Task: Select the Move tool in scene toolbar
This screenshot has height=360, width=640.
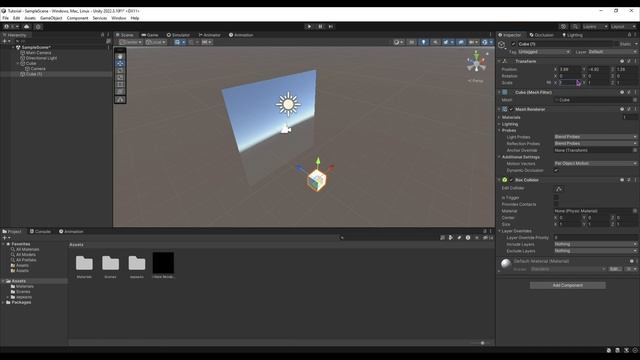Action: tap(120, 63)
